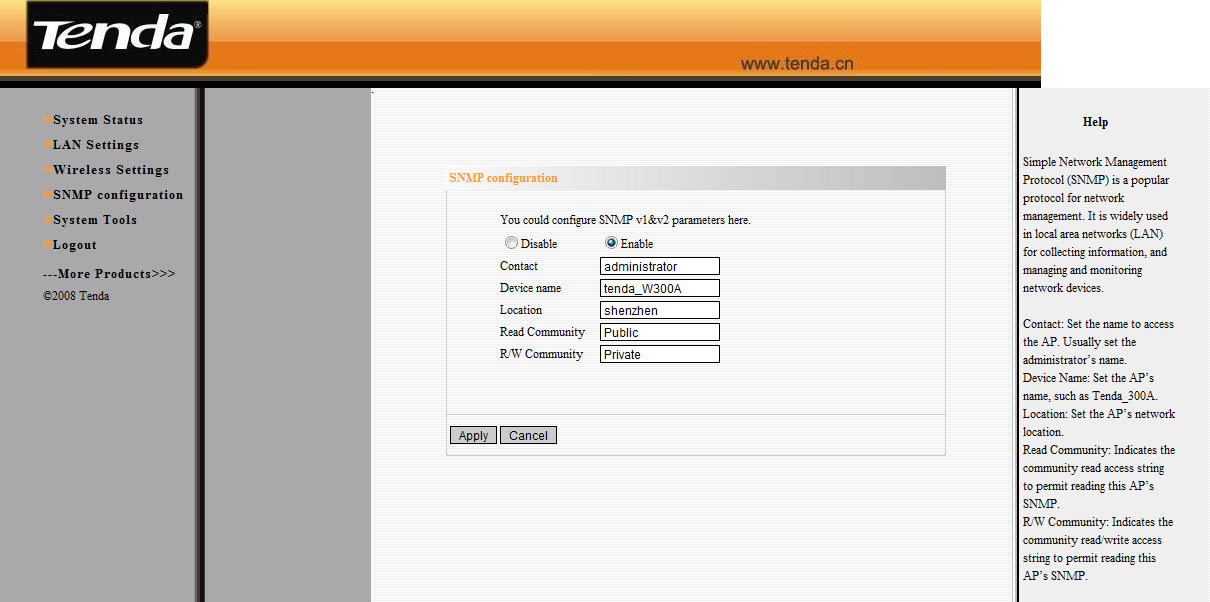The width and height of the screenshot is (1210, 602).
Task: Select SNMP configuration in sidebar
Action: click(x=117, y=195)
